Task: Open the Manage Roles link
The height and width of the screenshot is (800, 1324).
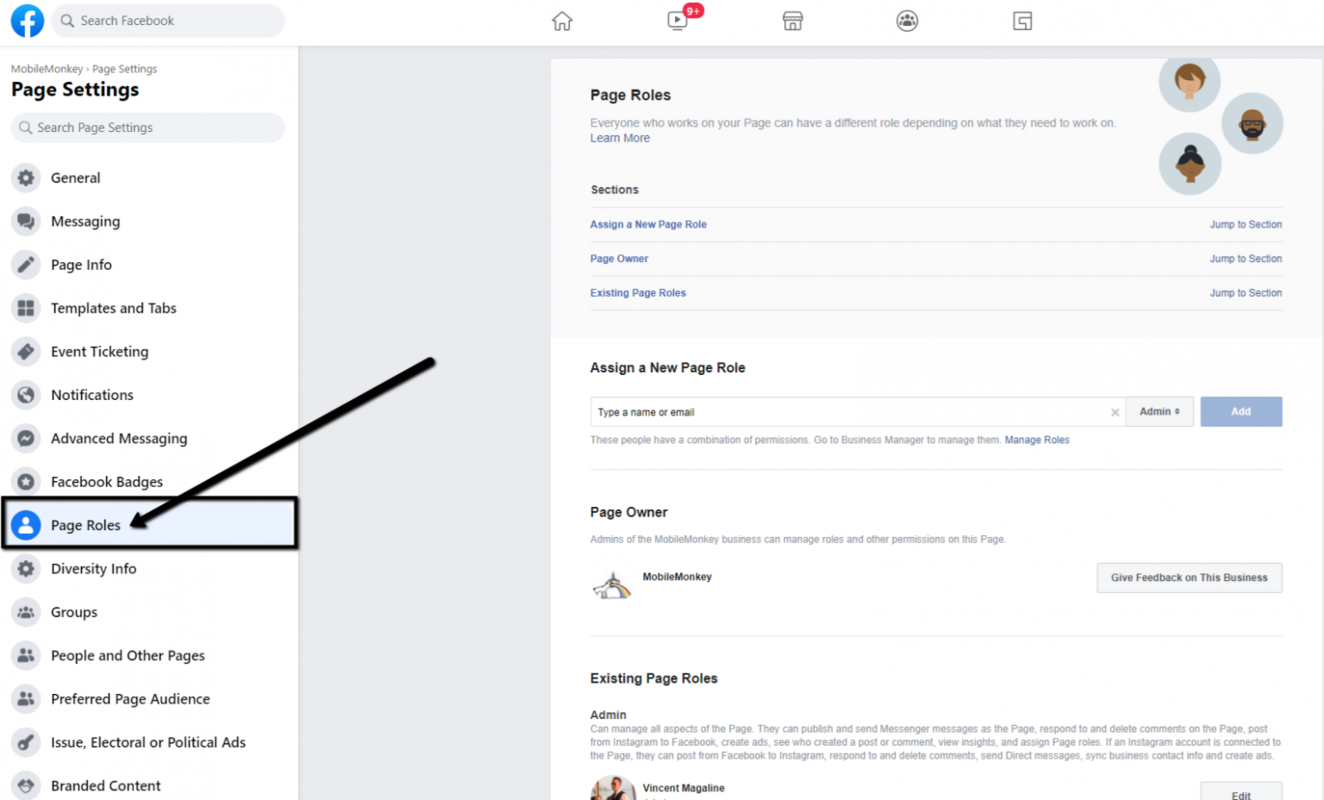Action: 1037,440
